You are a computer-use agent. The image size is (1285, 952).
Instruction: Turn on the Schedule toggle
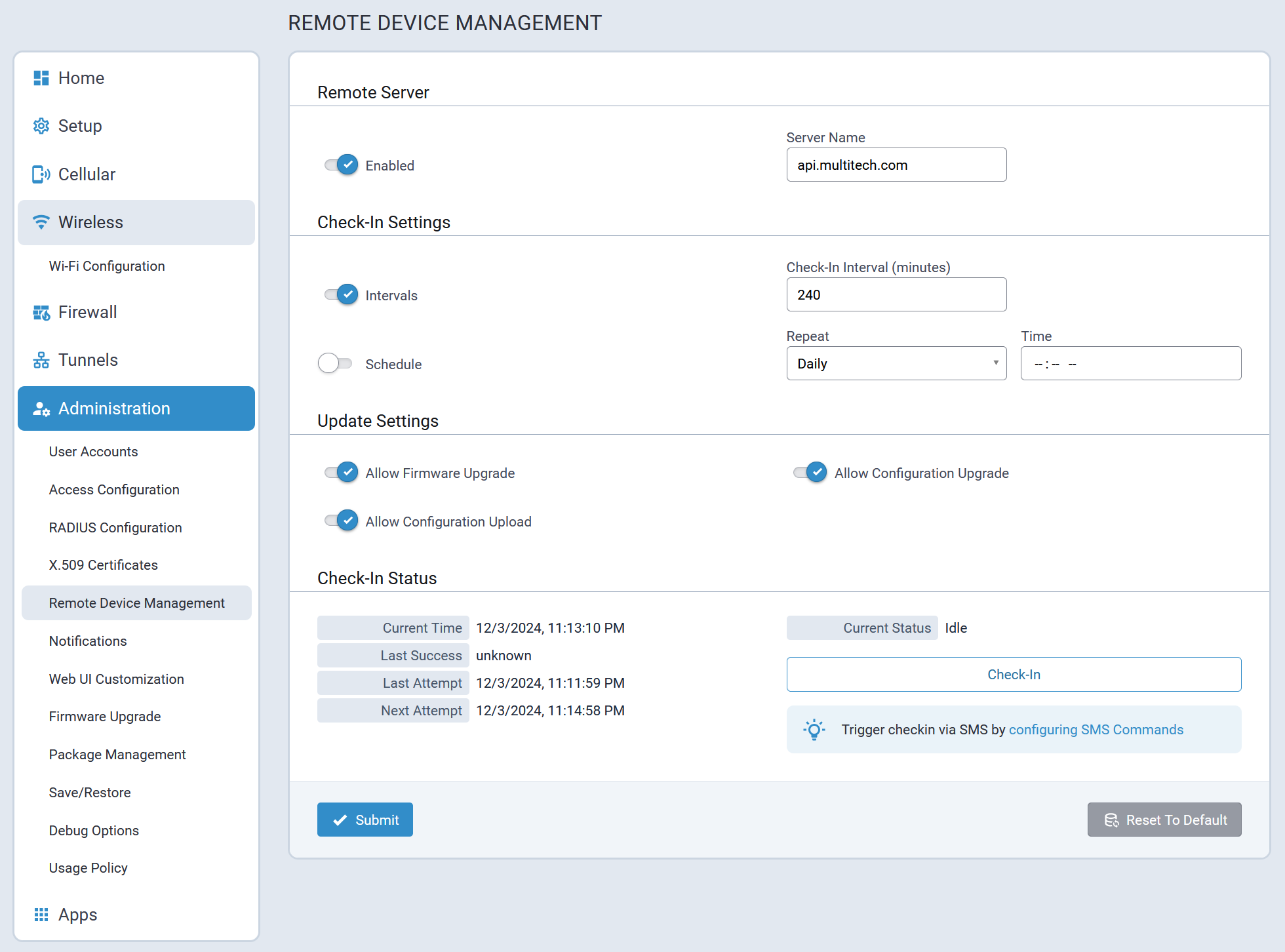(x=335, y=363)
